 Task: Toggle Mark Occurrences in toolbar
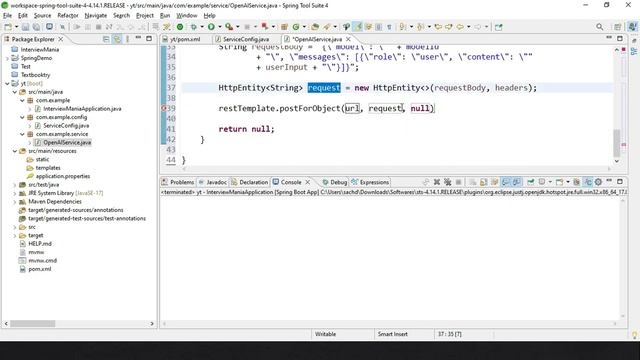click(x=358, y=27)
